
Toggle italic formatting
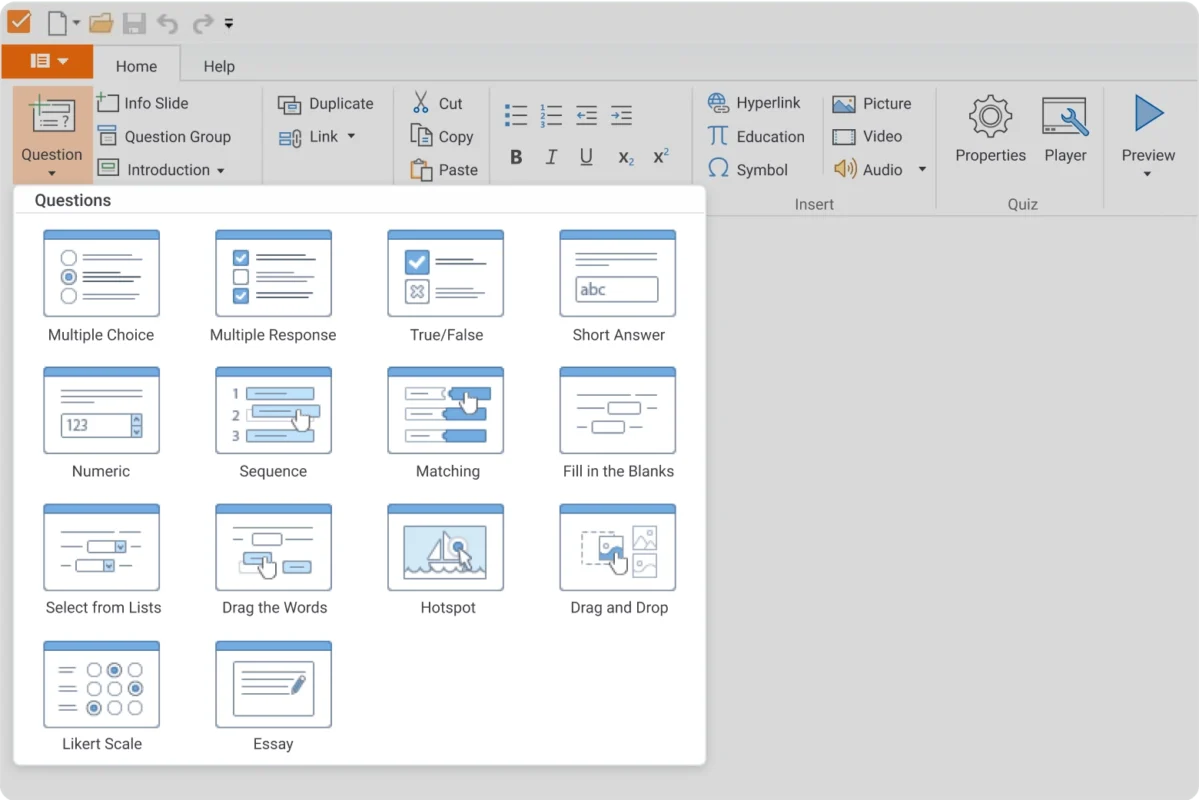pyautogui.click(x=551, y=157)
